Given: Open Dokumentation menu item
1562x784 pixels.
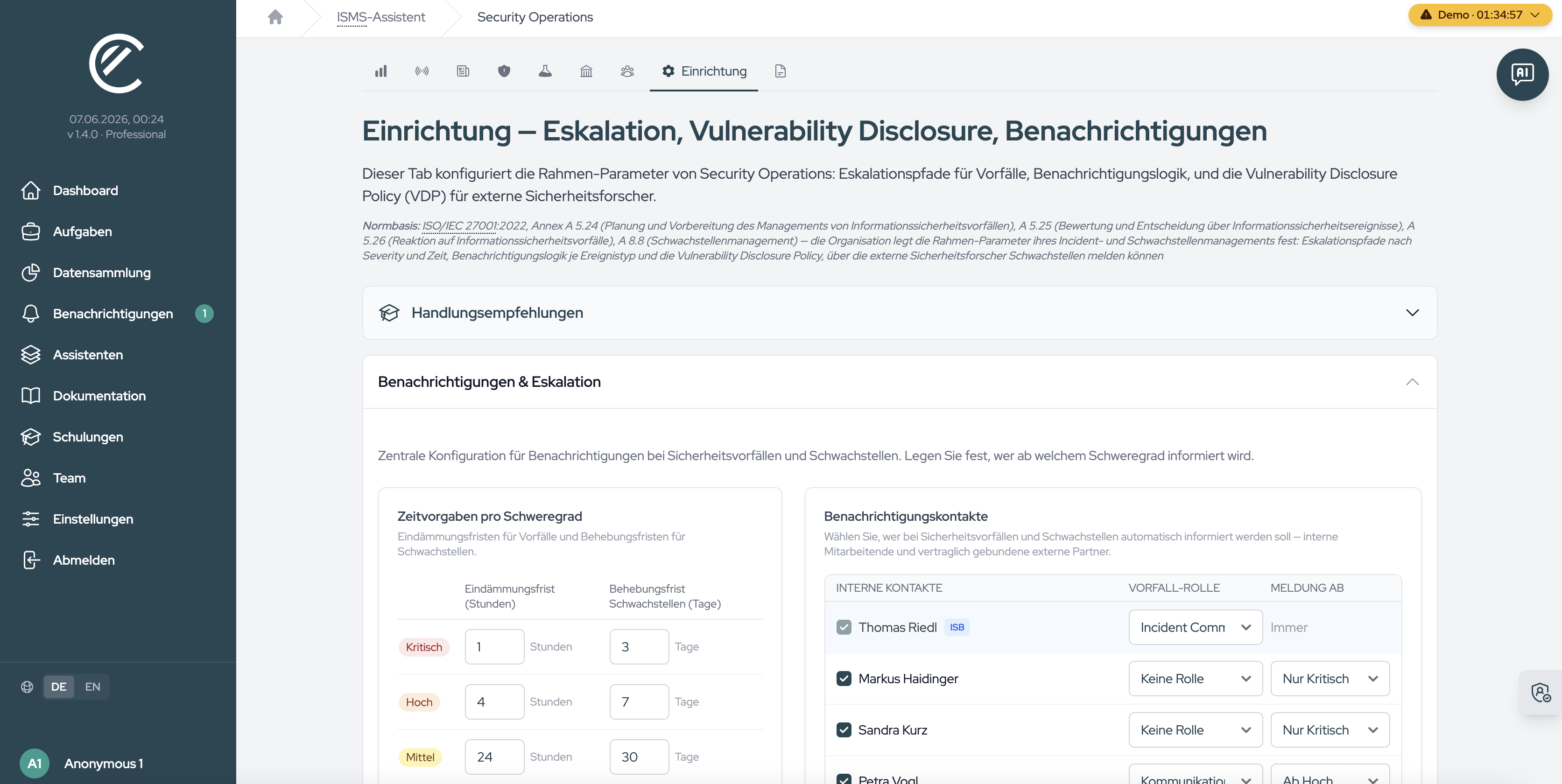Looking at the screenshot, I should pos(99,396).
